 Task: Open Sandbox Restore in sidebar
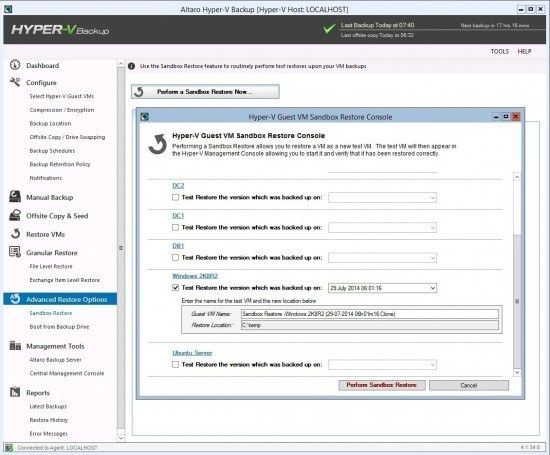coord(51,313)
